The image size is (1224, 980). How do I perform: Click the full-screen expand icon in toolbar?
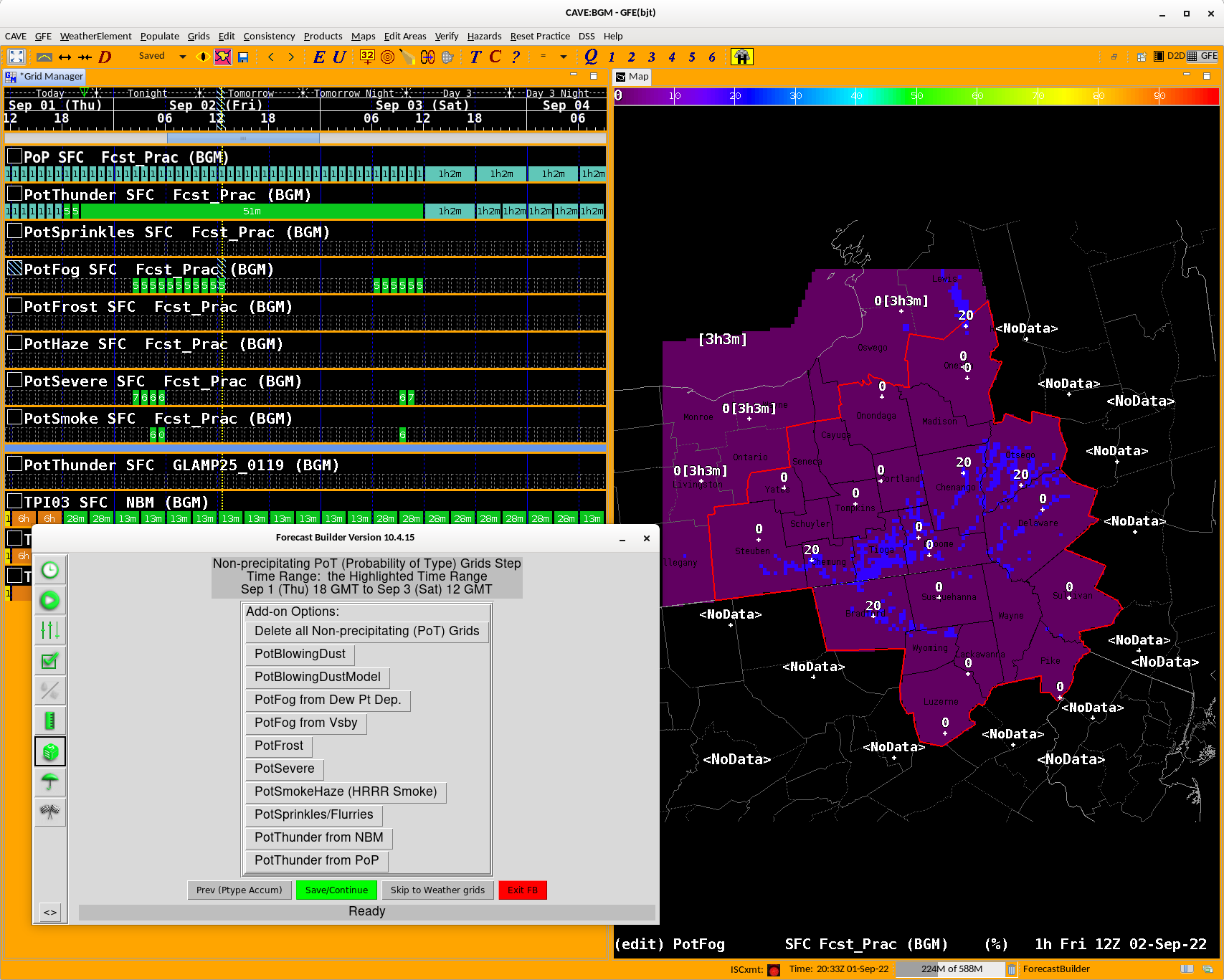(x=16, y=57)
